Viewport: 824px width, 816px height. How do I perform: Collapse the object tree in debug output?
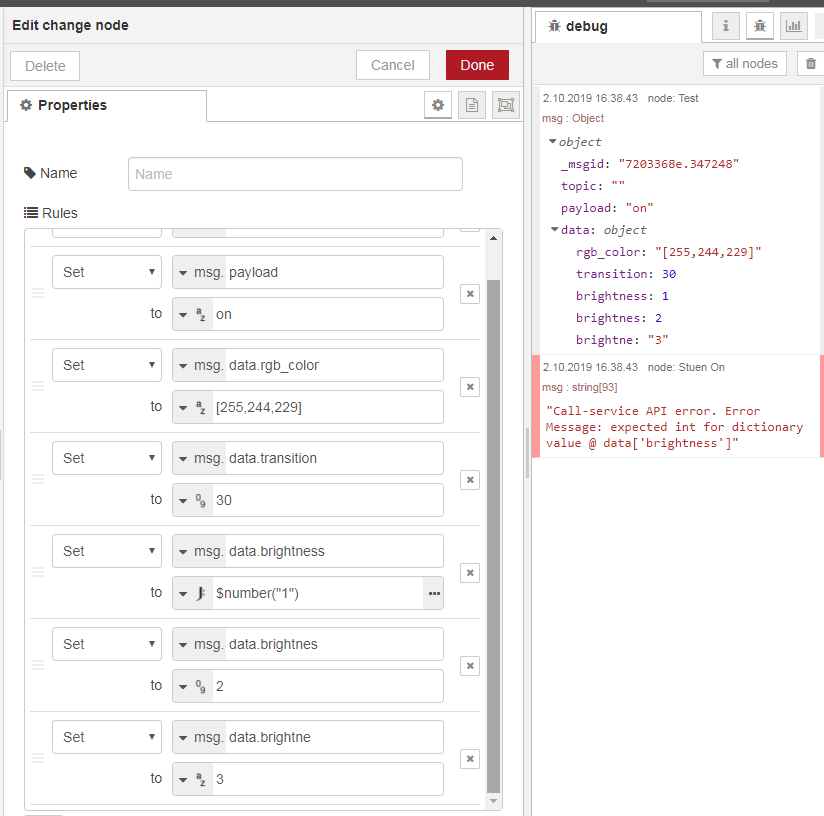point(551,141)
